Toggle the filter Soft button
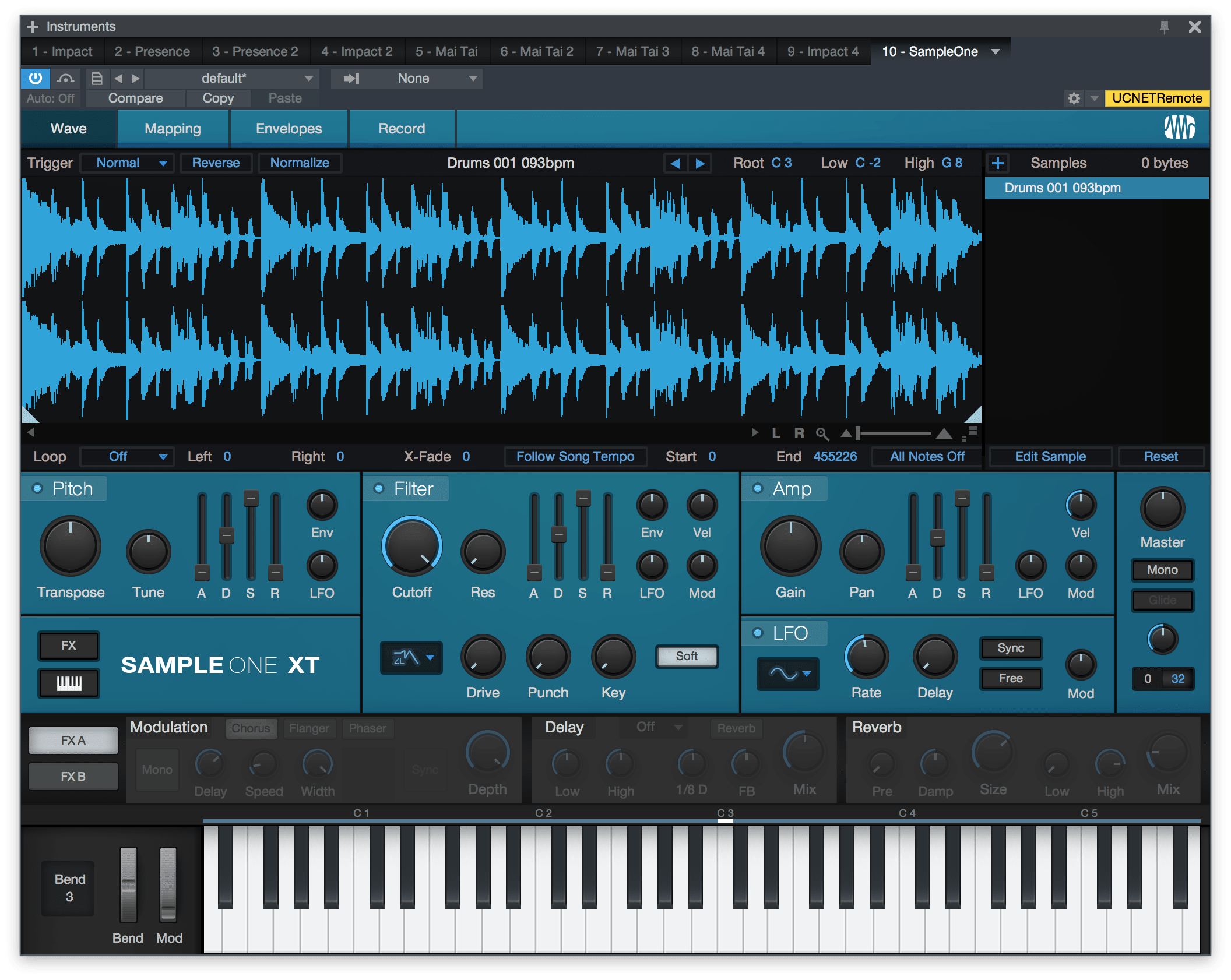Screen dimensions: 1231x980 687,656
